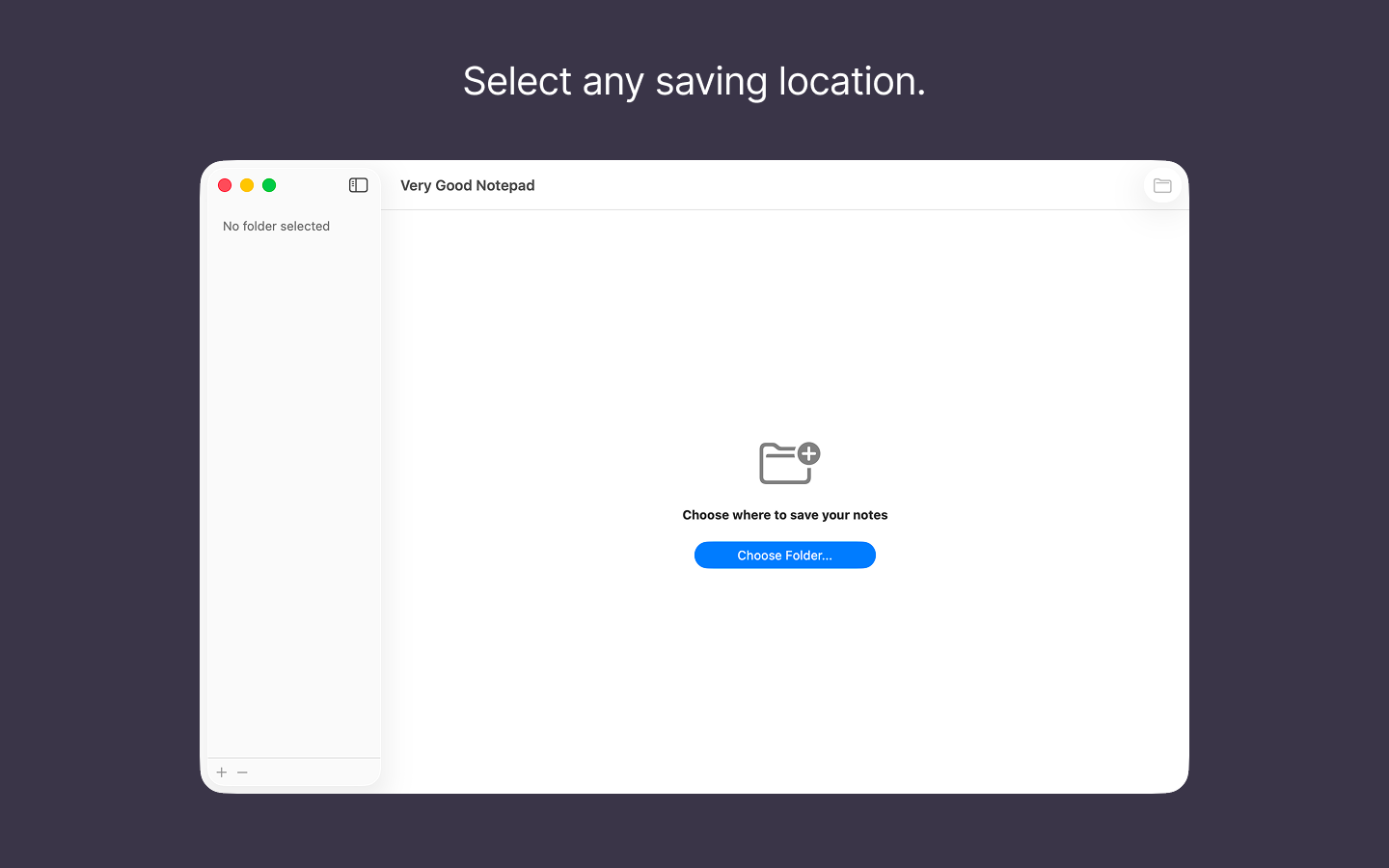The image size is (1389, 868).
Task: Hide the sidebar using its panel icon
Action: [x=358, y=185]
